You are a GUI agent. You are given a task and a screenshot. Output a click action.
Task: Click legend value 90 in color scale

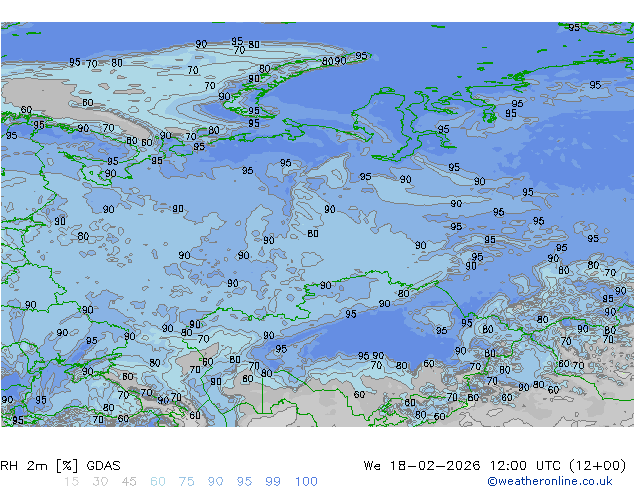pos(215,482)
